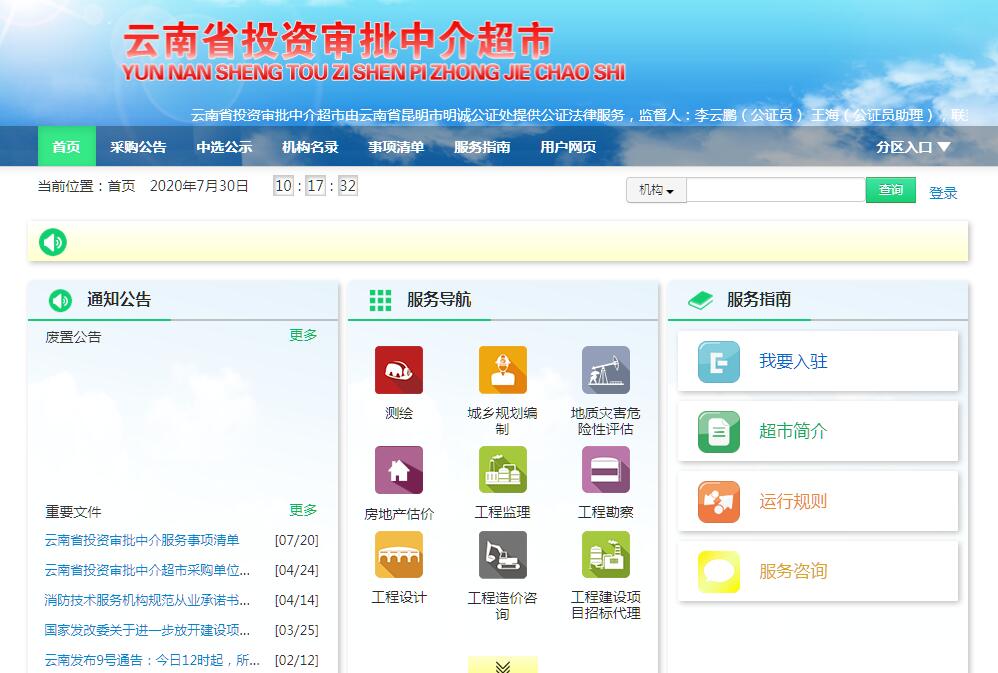Screen dimensions: 998x673
Task: Open the 机构 search type dropdown
Action: (656, 190)
